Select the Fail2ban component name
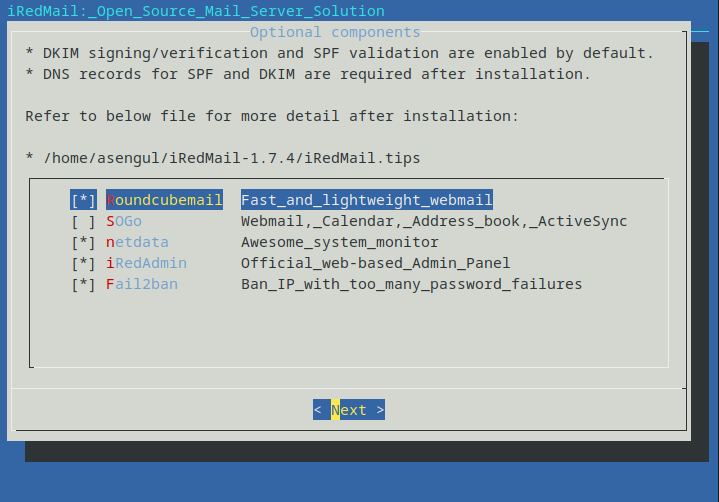719x502 pixels. 142,284
